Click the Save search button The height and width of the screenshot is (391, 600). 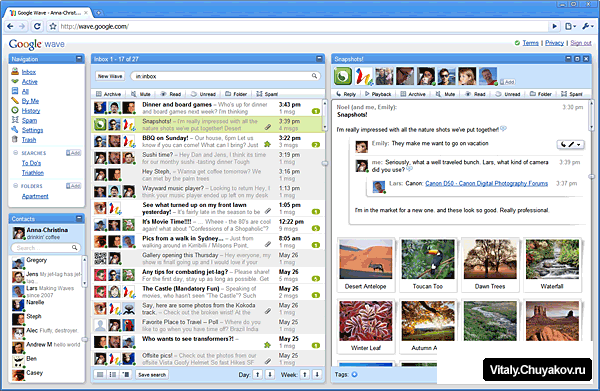click(x=152, y=375)
